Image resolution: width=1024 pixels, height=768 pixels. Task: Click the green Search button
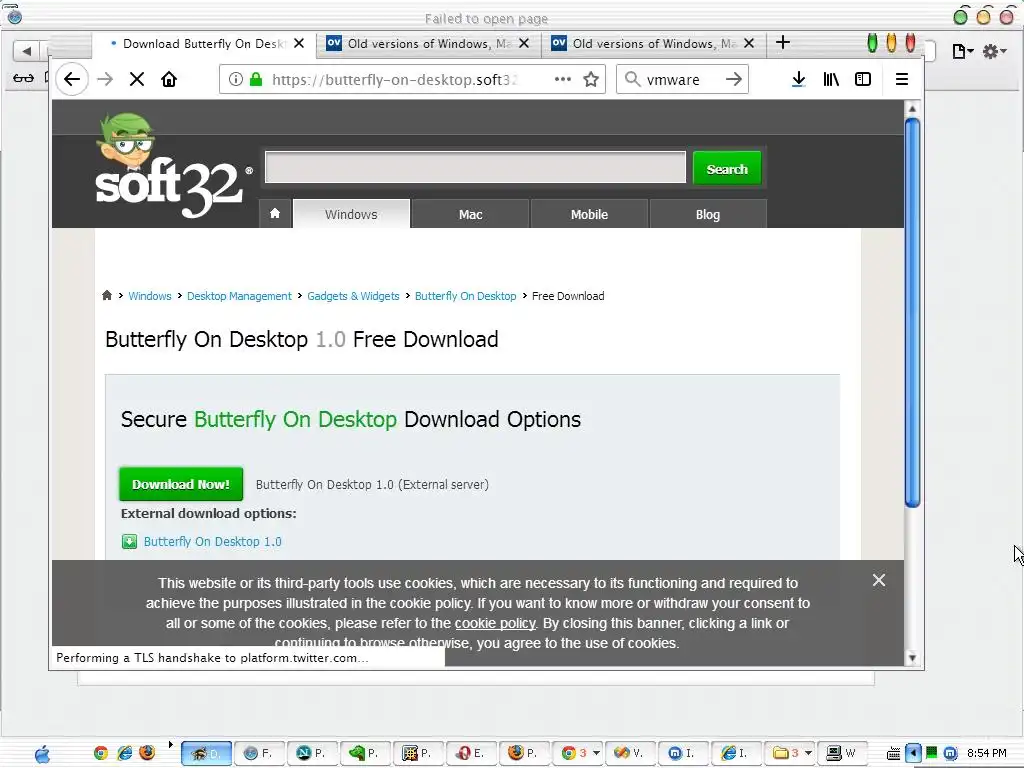point(727,168)
